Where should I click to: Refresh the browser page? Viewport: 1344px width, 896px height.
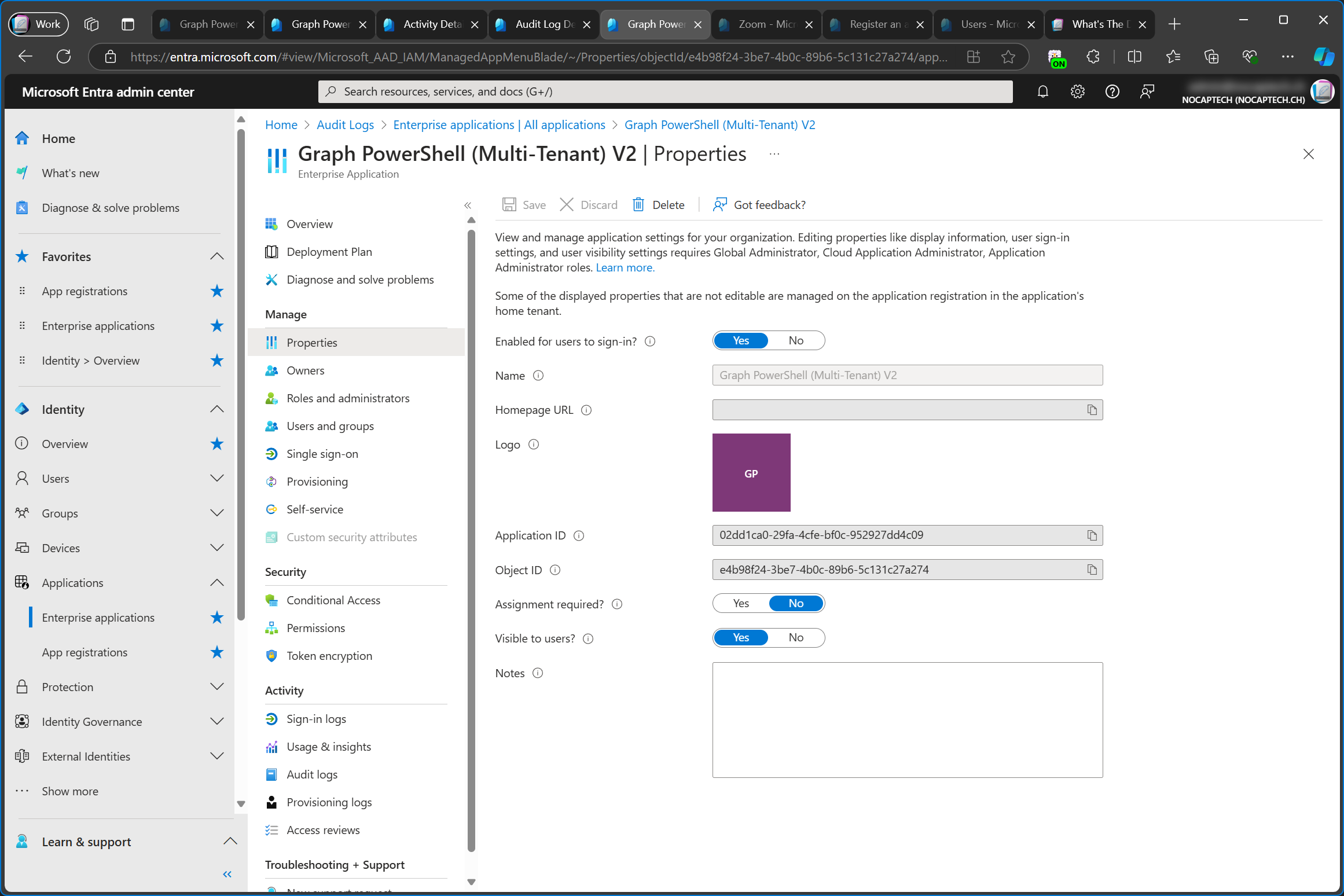64,57
